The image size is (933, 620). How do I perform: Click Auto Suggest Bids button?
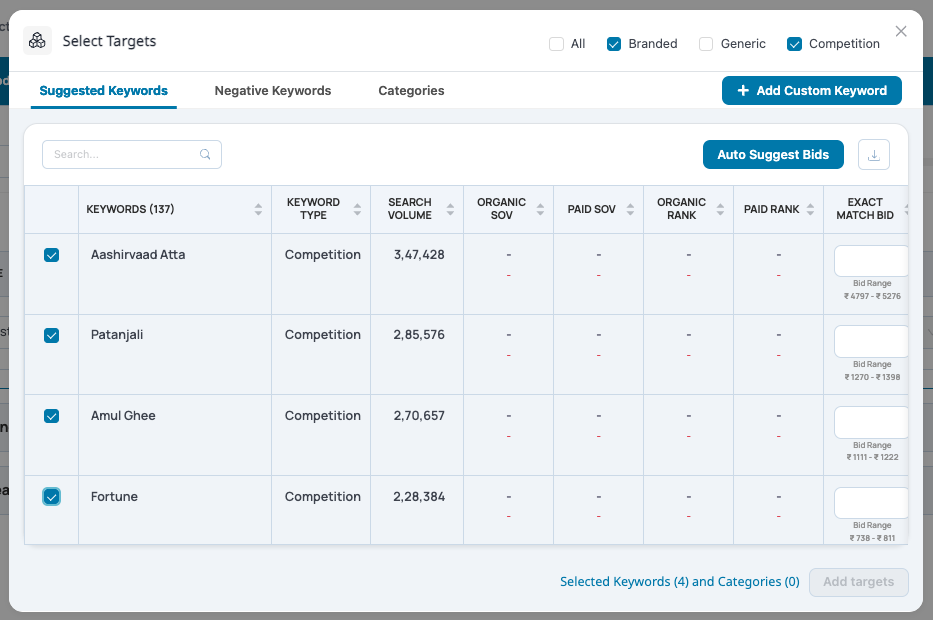[773, 155]
